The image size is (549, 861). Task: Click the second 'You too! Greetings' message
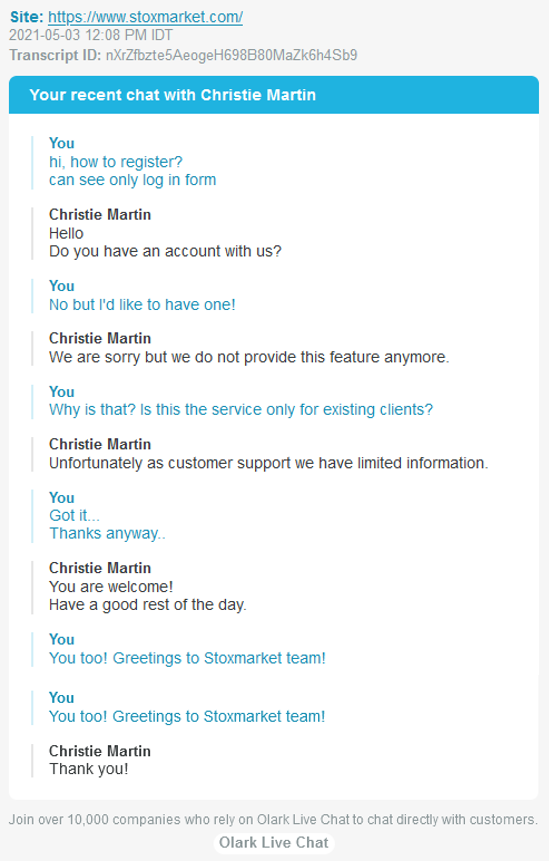tap(187, 717)
